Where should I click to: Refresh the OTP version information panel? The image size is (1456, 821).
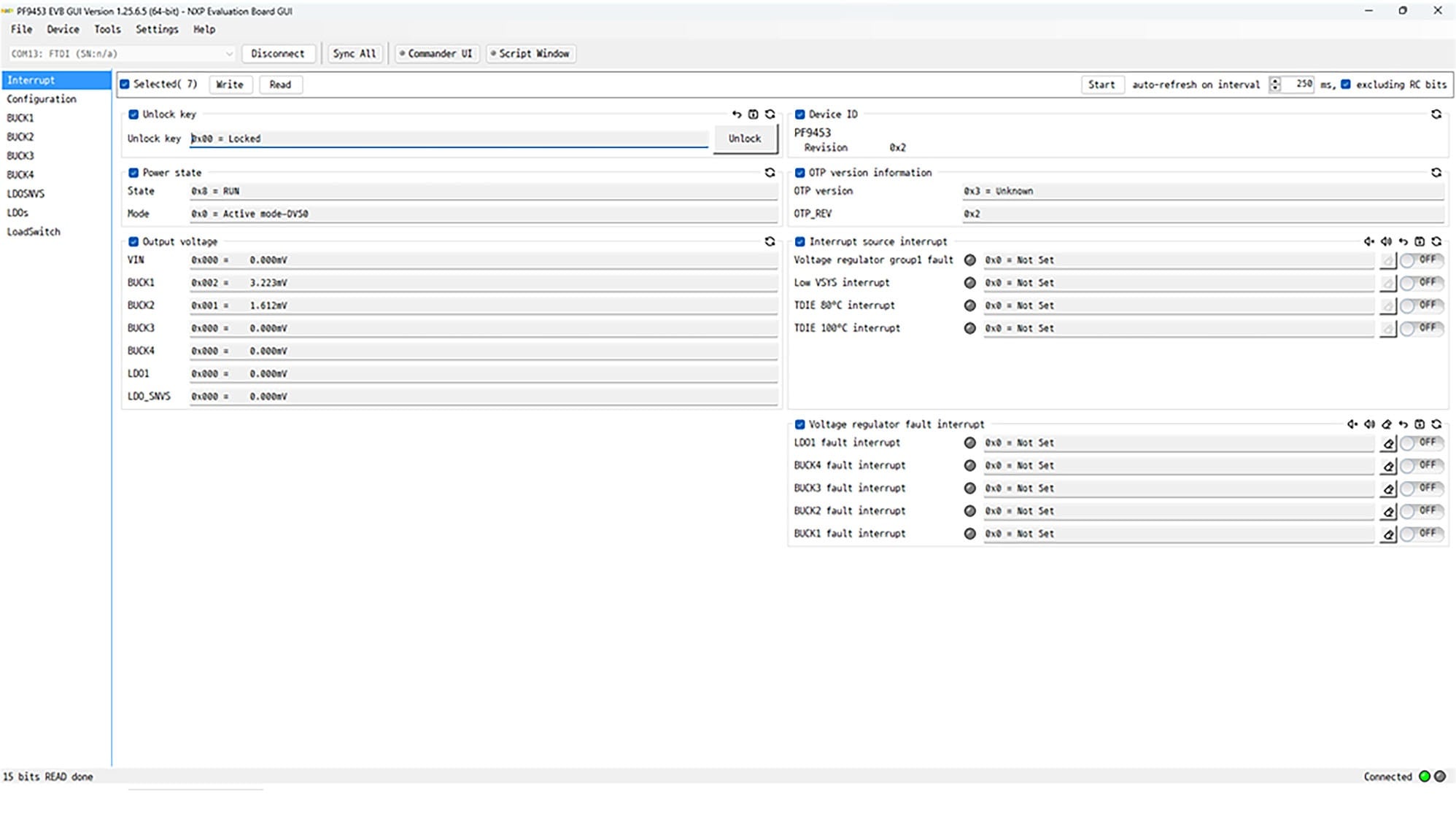coord(1437,172)
